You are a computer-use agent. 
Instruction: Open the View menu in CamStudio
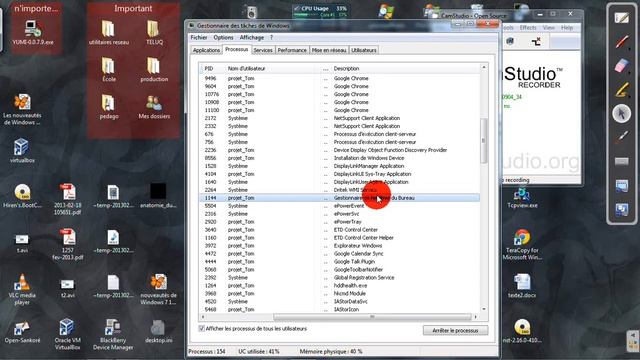pos(548,28)
